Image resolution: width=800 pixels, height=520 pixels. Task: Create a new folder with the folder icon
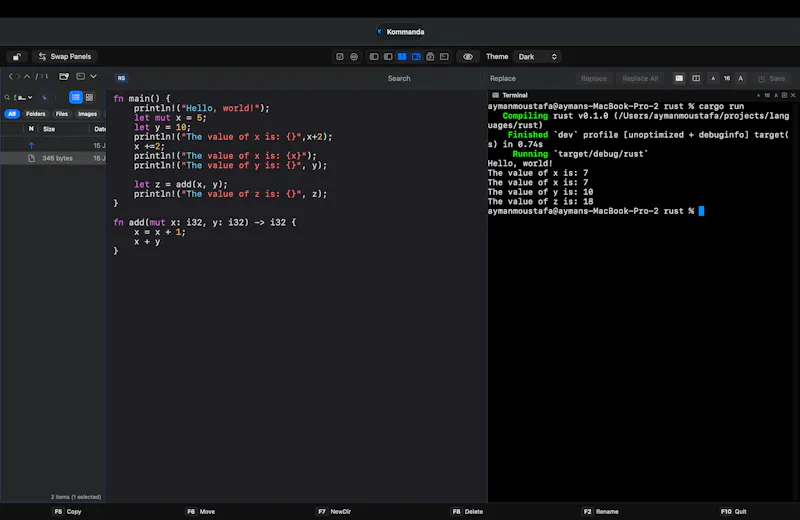click(64, 77)
